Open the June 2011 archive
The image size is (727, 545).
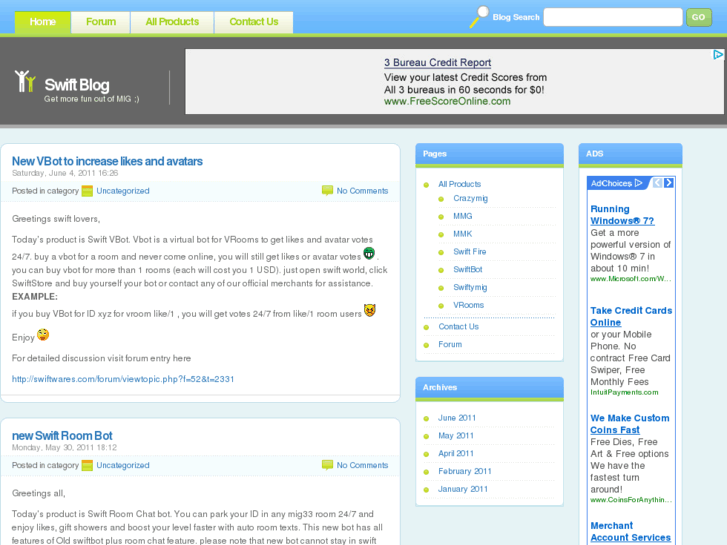[457, 418]
